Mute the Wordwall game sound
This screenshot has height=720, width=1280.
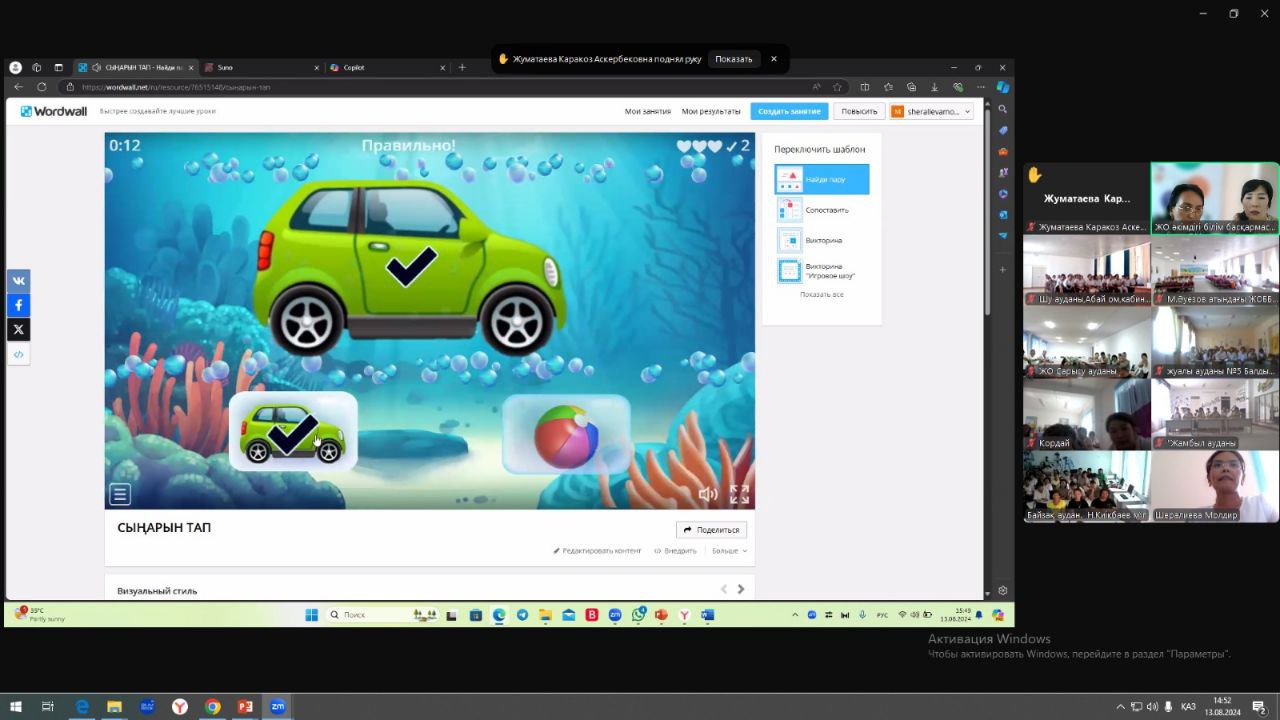tap(708, 494)
